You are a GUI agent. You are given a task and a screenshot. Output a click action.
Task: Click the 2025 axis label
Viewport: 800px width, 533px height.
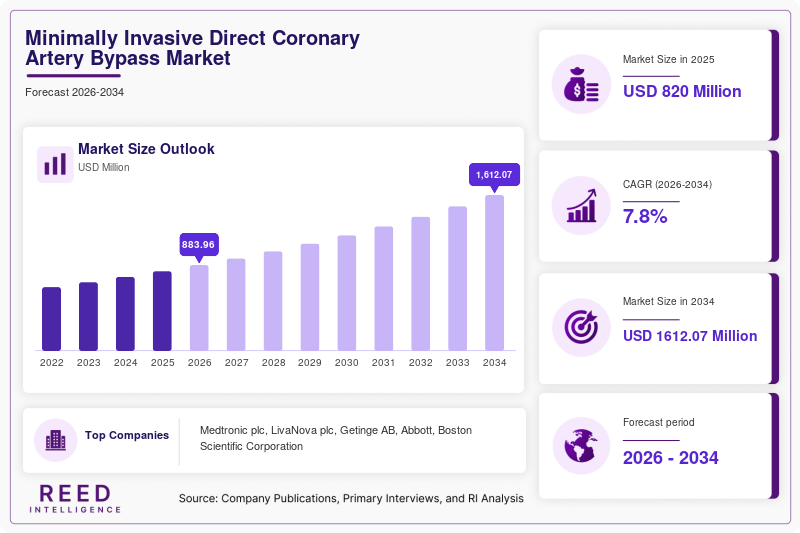pyautogui.click(x=162, y=363)
